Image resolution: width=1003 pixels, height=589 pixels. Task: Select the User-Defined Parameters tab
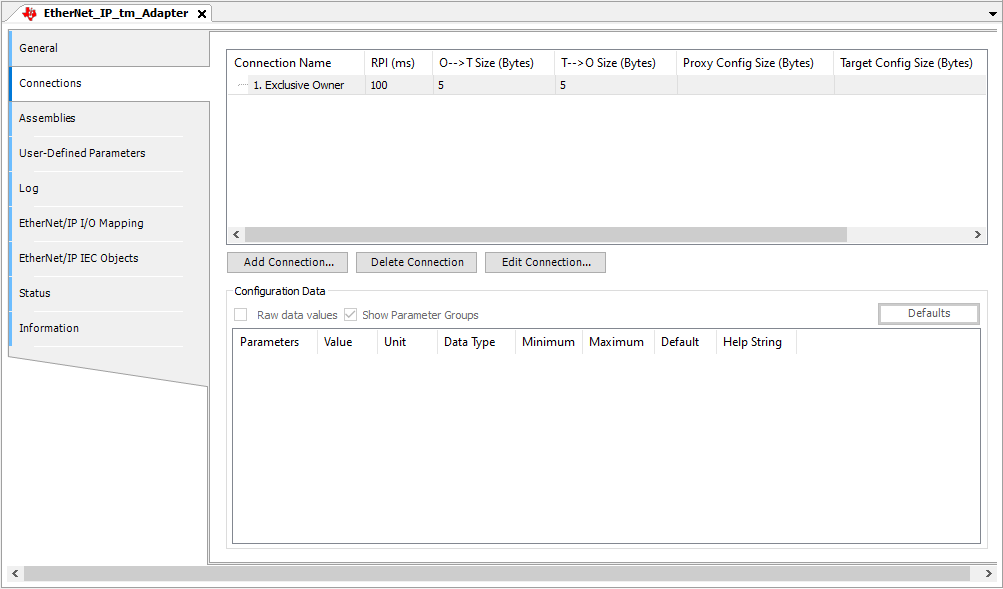click(82, 153)
